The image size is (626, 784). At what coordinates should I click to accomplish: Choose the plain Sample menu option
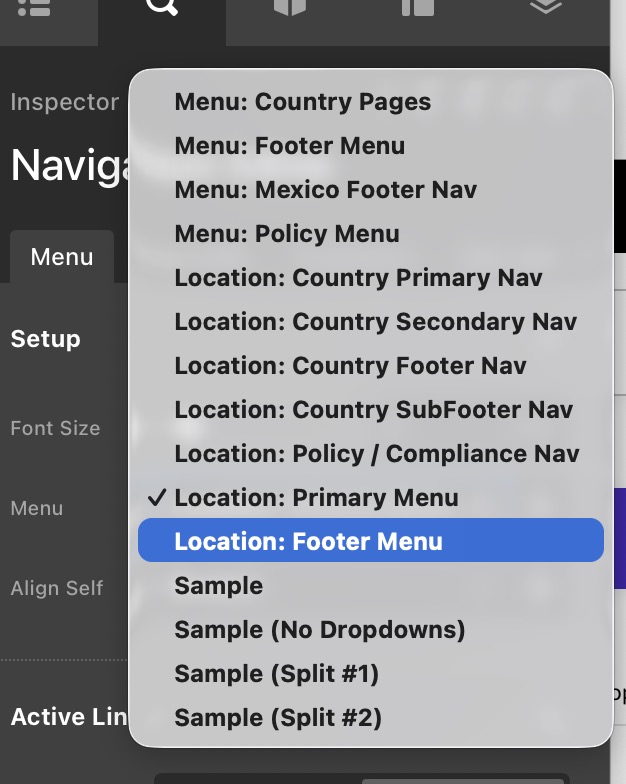(x=370, y=586)
